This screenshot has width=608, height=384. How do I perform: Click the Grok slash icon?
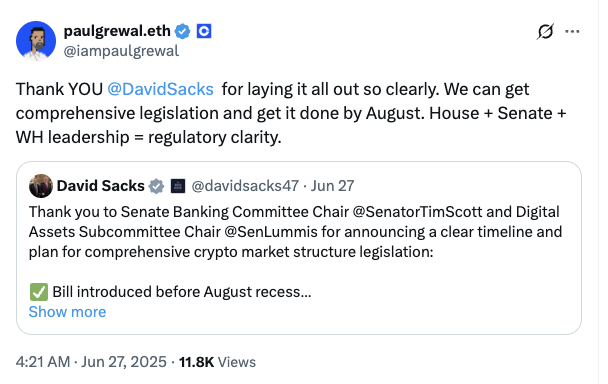(545, 32)
